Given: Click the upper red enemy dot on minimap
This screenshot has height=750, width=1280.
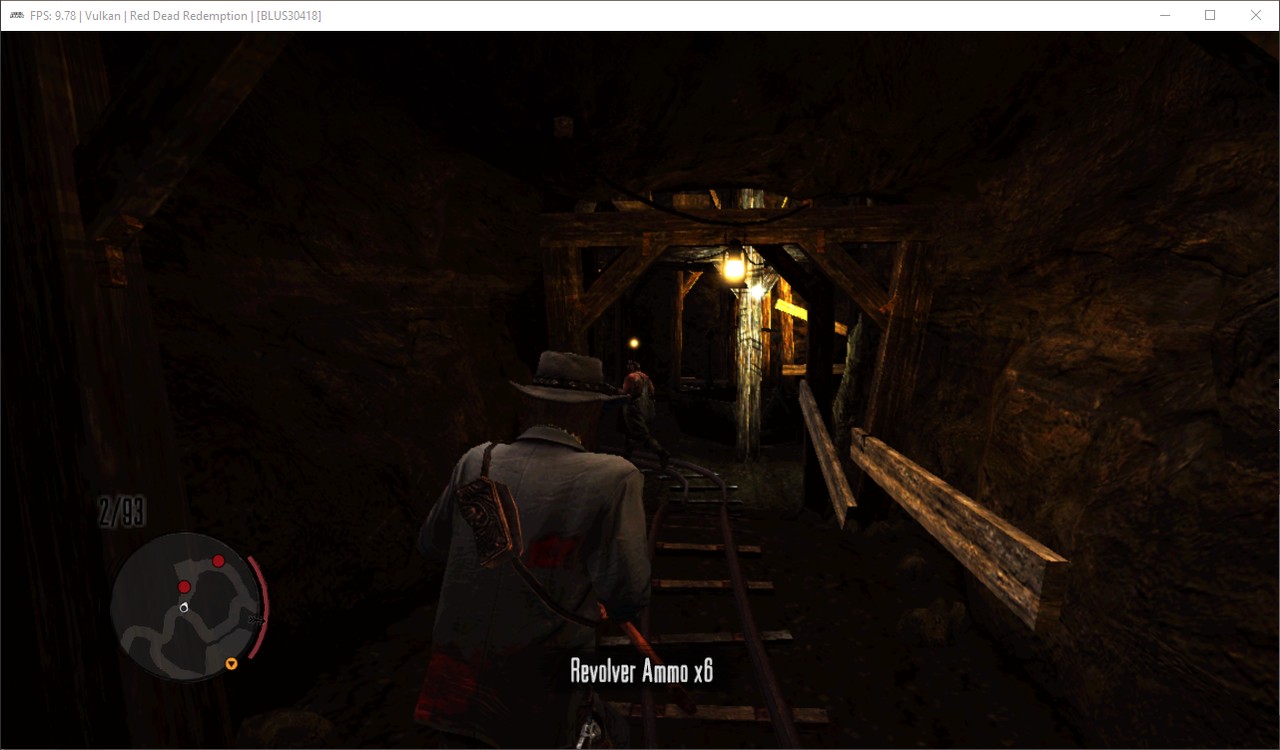Looking at the screenshot, I should 218,561.
